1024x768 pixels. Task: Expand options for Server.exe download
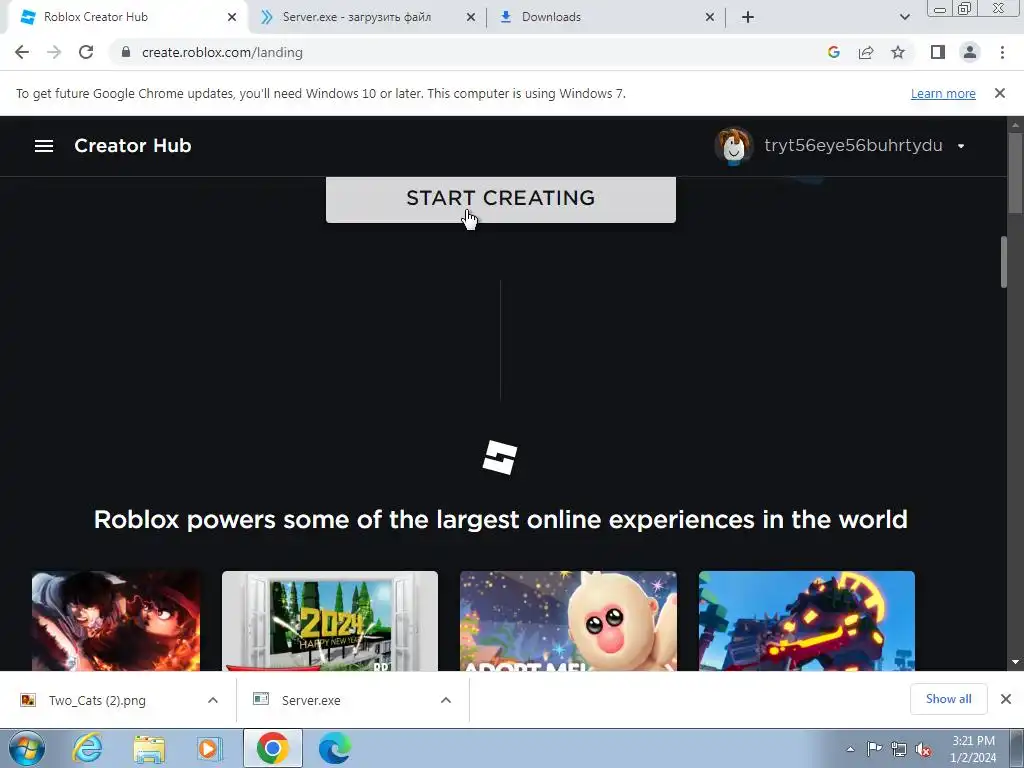coord(445,700)
